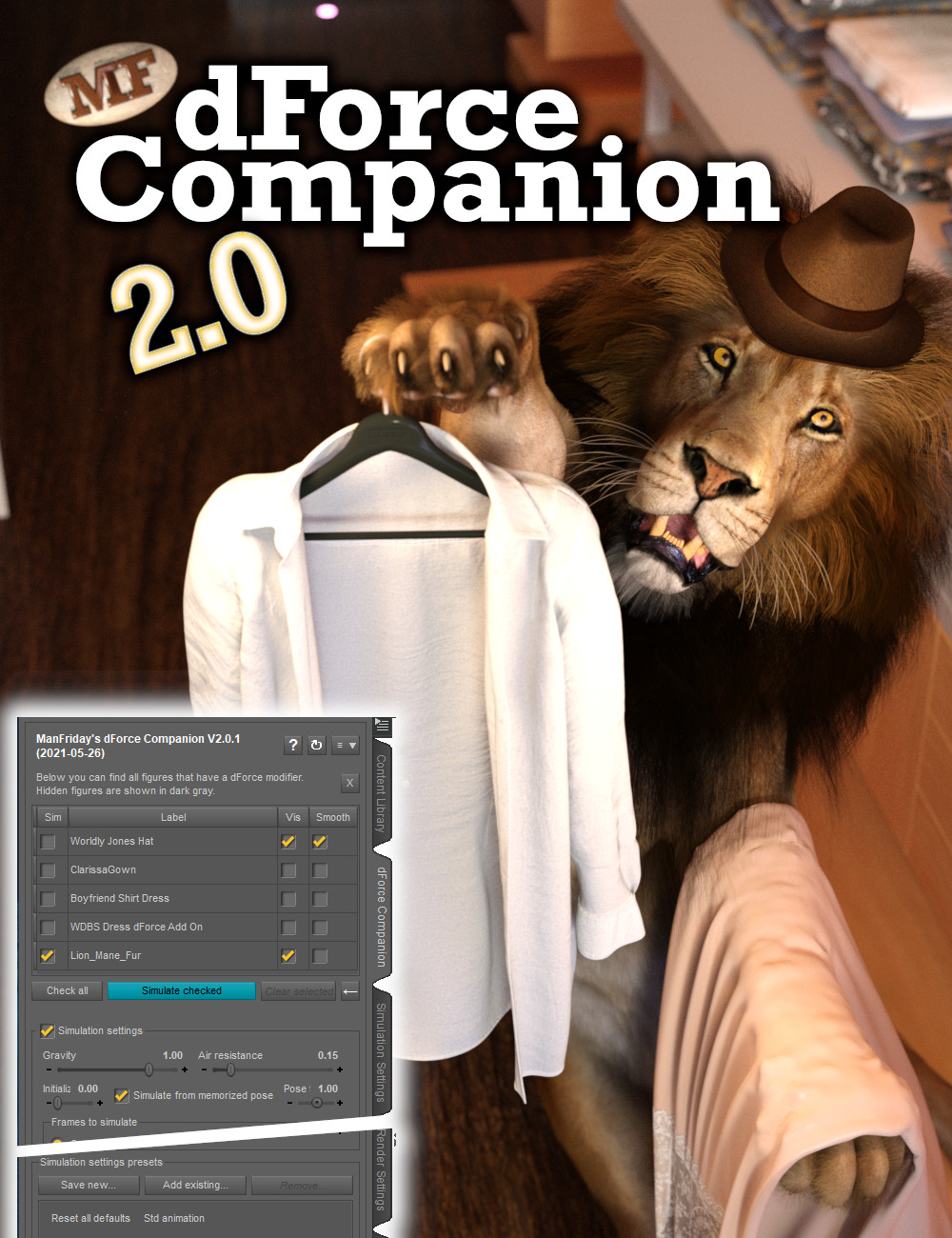Click the Air resistance value 0.15
The image size is (952, 1238).
coord(327,1056)
